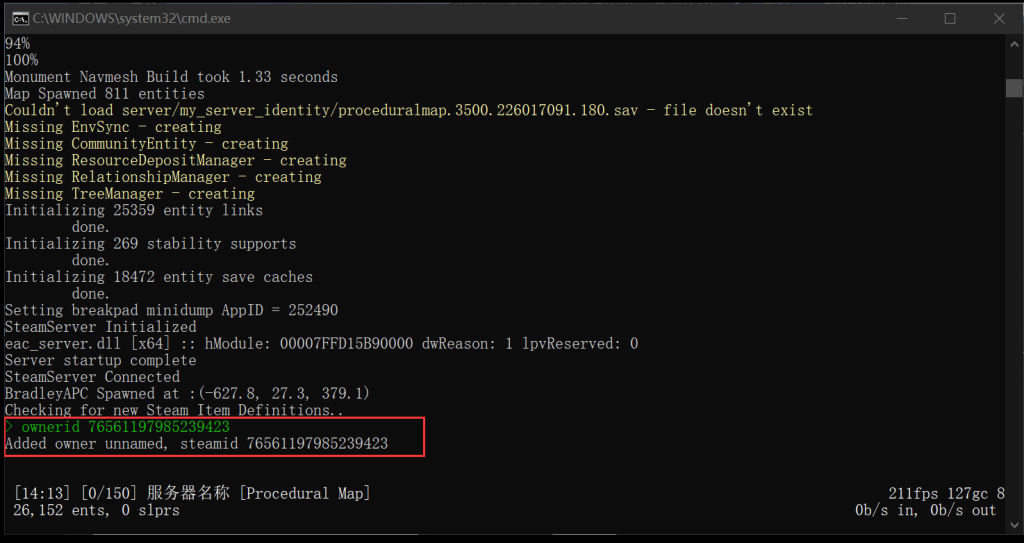Viewport: 1024px width, 543px height.
Task: Click the 'SteamServer Connected' line
Action: [x=92, y=377]
